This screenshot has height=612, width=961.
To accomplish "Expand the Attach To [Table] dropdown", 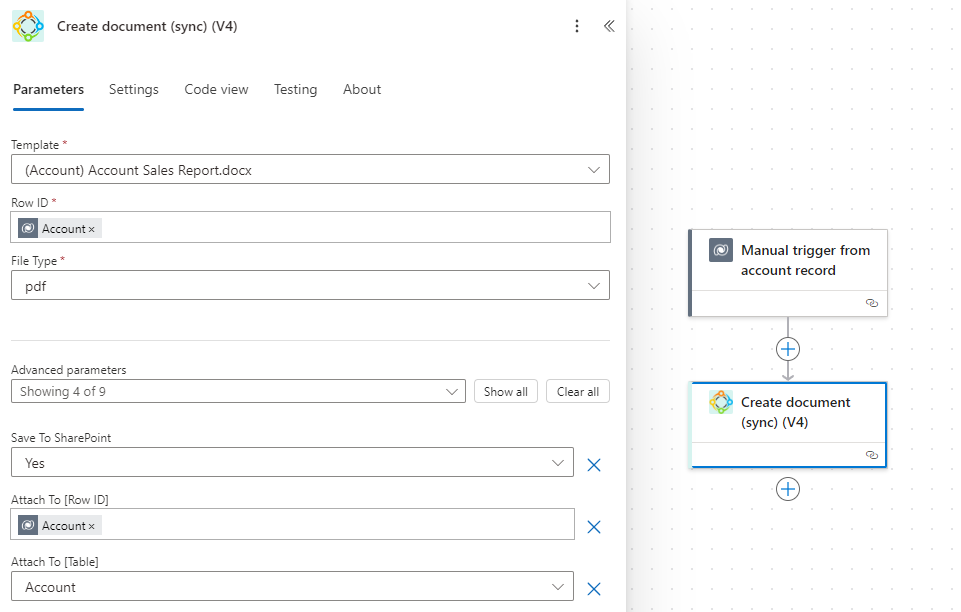I will coord(292,586).
